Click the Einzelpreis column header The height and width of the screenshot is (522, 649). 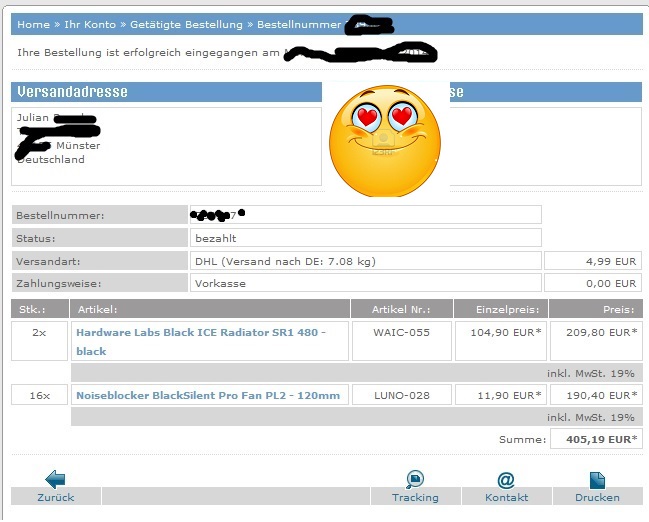pos(501,309)
